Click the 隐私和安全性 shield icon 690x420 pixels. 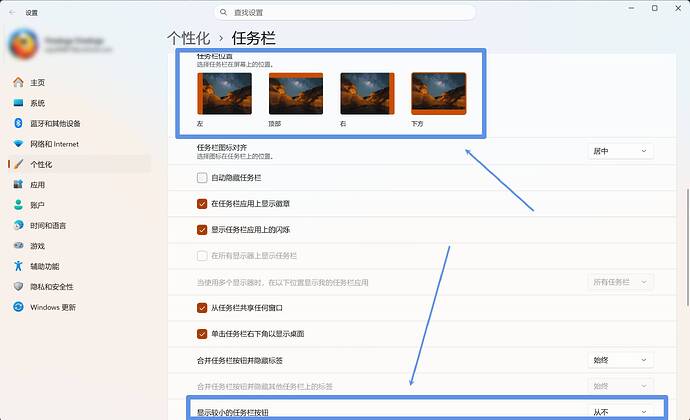click(x=18, y=287)
